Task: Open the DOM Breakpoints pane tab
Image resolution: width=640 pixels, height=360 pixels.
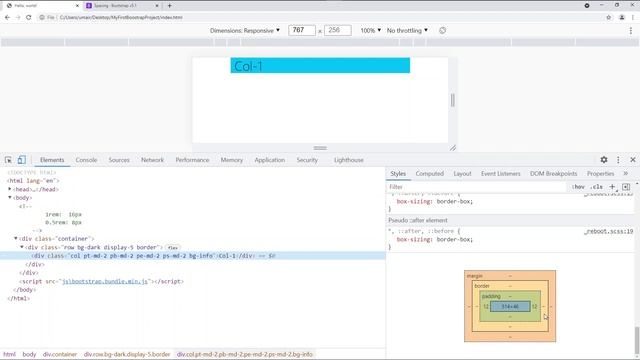Action: (x=553, y=173)
